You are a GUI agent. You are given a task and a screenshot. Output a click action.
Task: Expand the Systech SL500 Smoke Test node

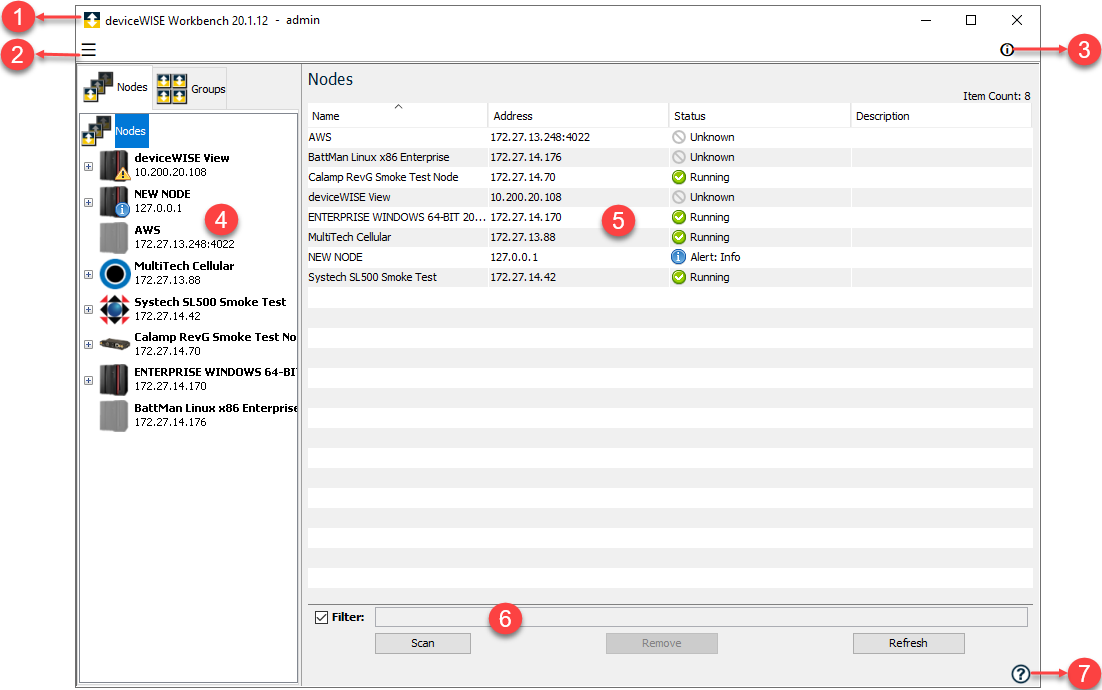(89, 309)
